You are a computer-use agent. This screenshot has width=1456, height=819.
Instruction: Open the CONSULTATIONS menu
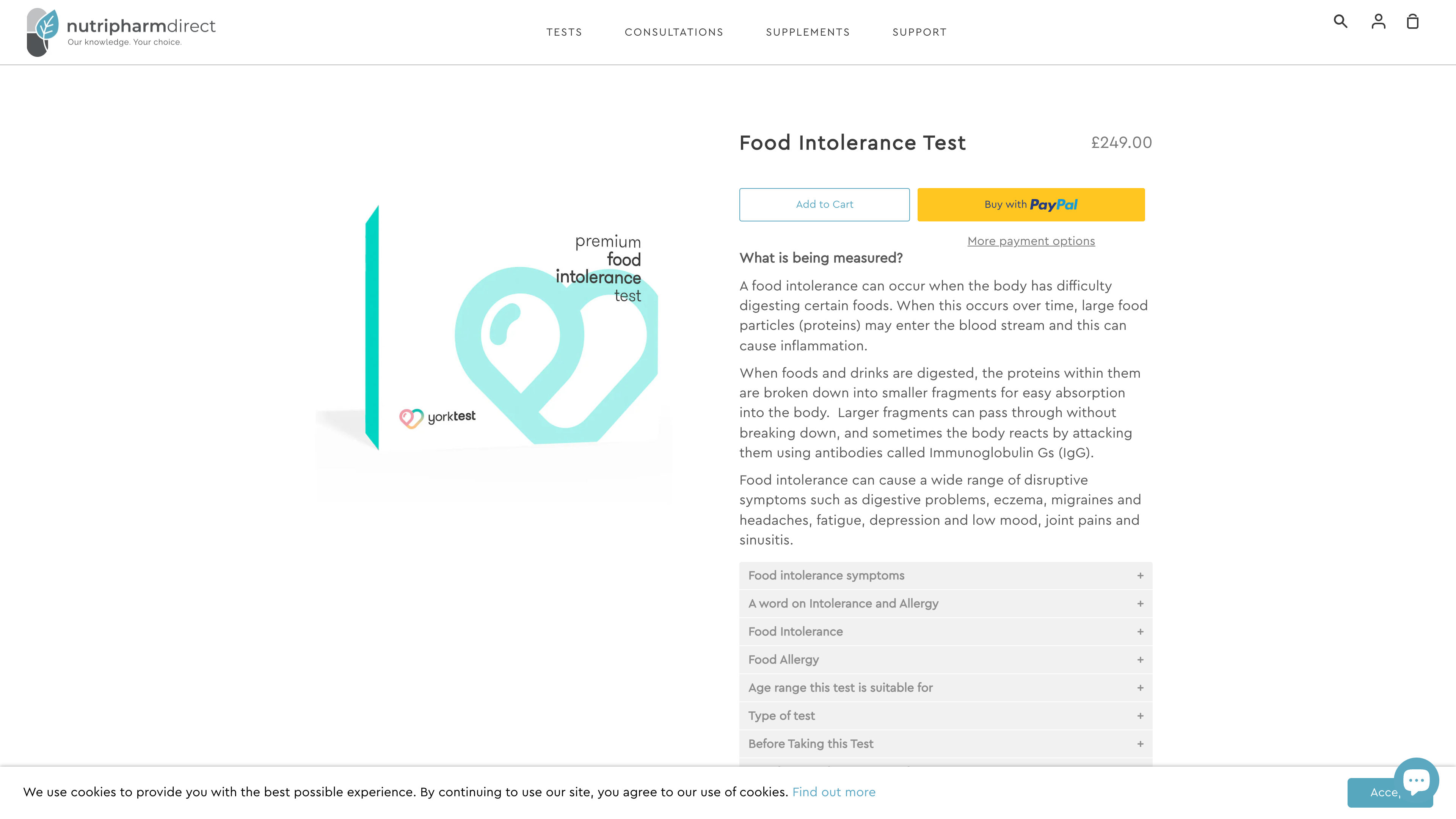pos(674,32)
